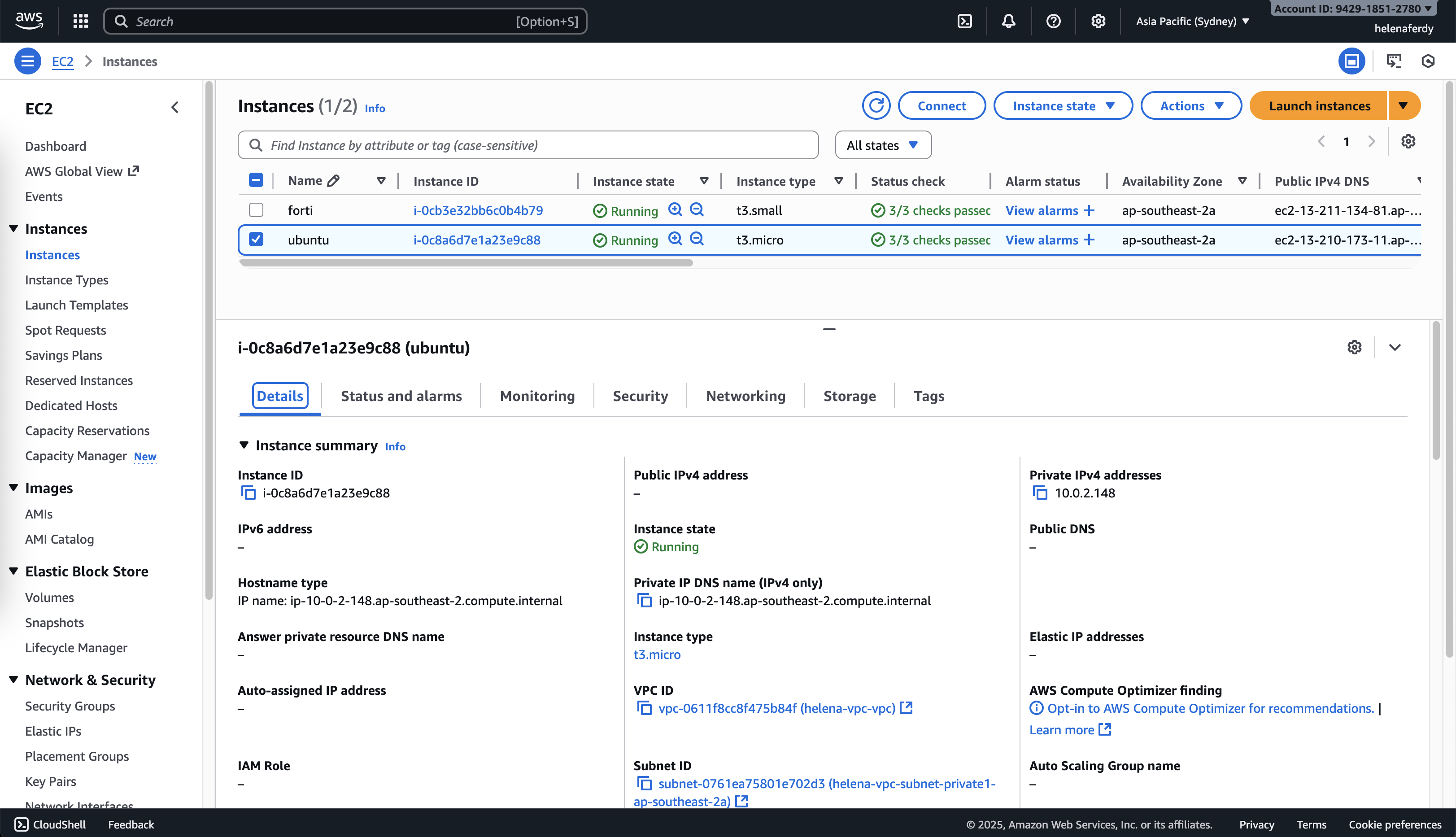Click the Launch instances button
The width and height of the screenshot is (1456, 837).
[x=1319, y=106]
